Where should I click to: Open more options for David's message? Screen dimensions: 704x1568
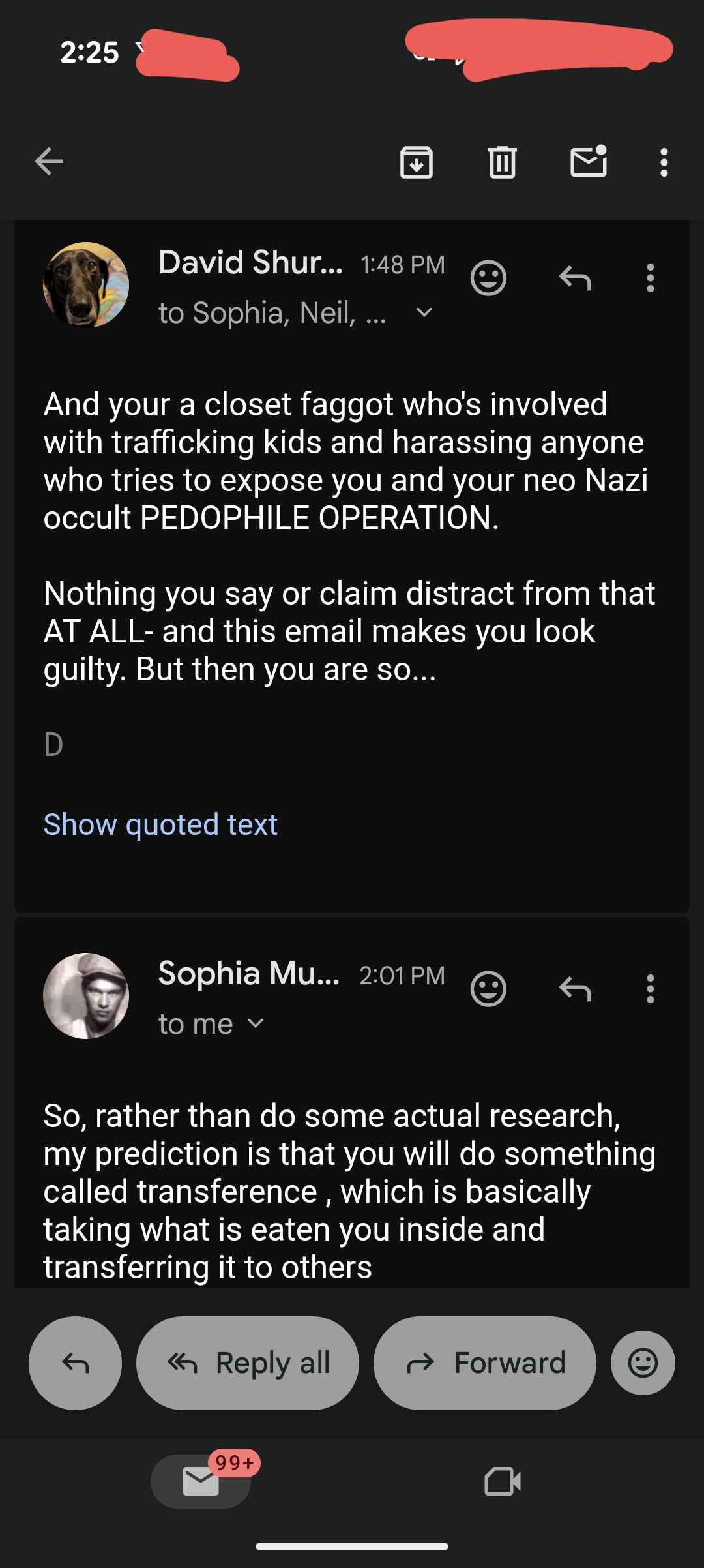point(650,279)
